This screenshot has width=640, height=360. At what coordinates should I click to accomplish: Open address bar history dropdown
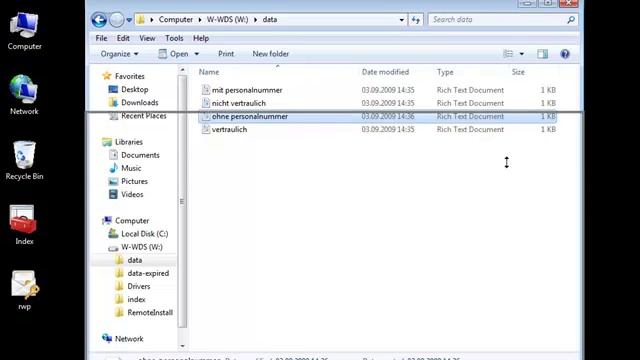tap(402, 20)
